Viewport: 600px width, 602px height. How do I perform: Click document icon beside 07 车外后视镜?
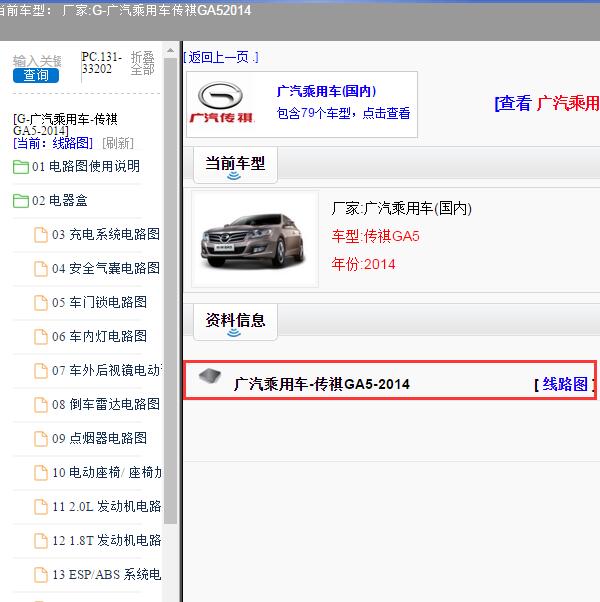[x=41, y=370]
